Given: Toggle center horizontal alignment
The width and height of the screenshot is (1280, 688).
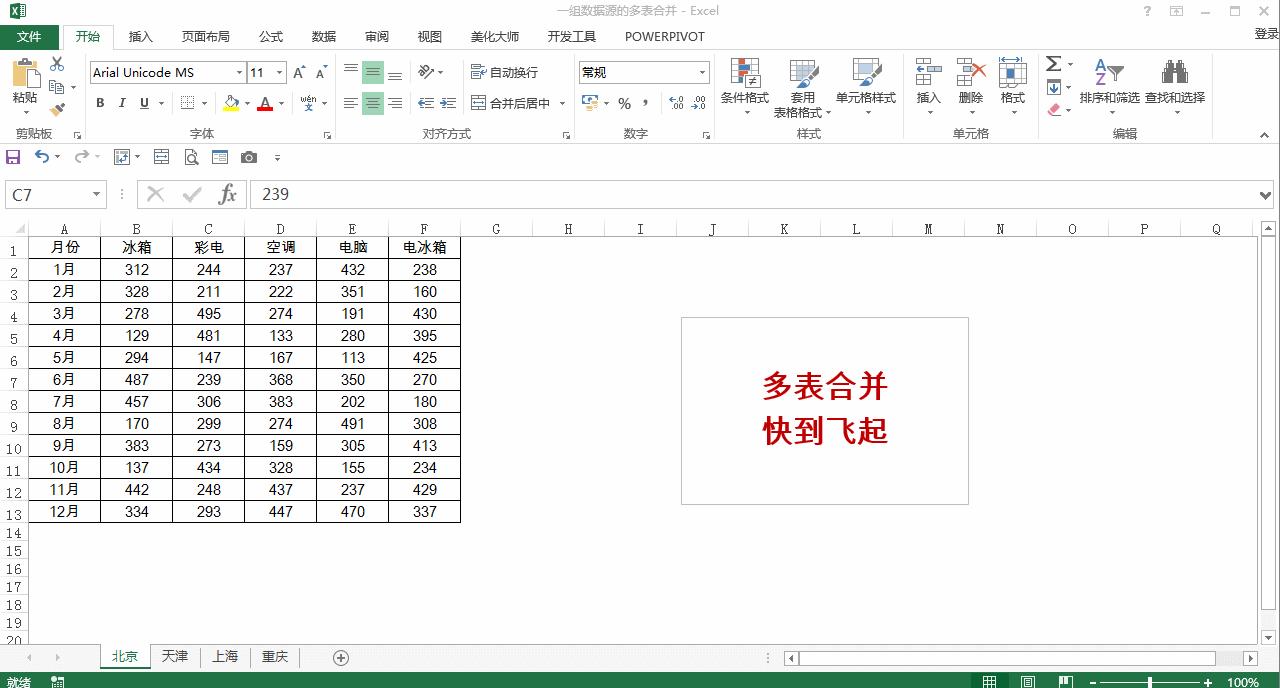Looking at the screenshot, I should tap(373, 103).
